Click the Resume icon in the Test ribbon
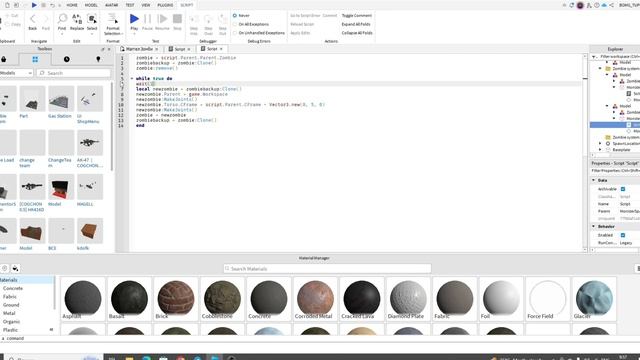 (162, 19)
